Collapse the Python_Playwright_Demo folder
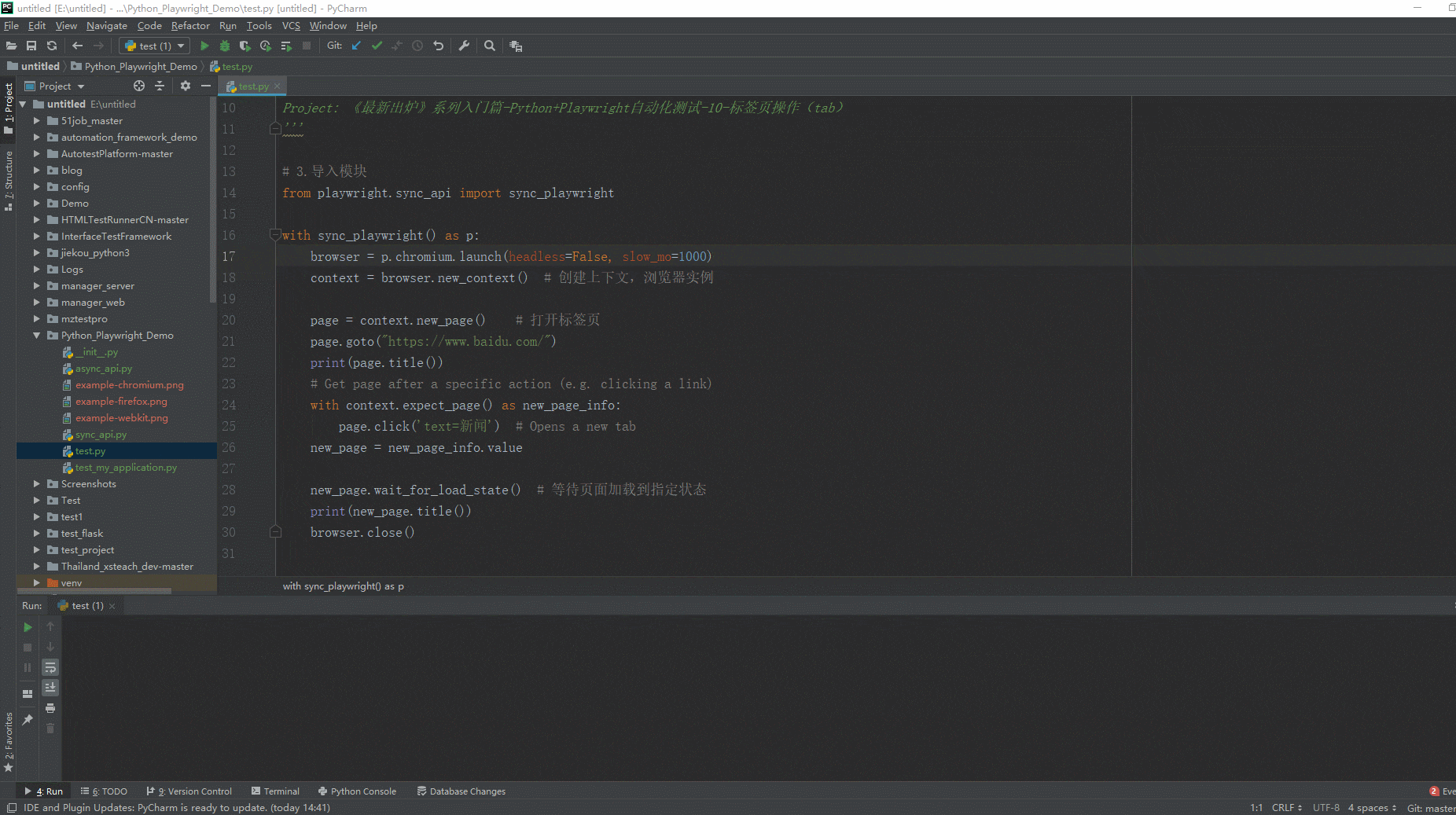The width and height of the screenshot is (1456, 815). click(x=36, y=335)
